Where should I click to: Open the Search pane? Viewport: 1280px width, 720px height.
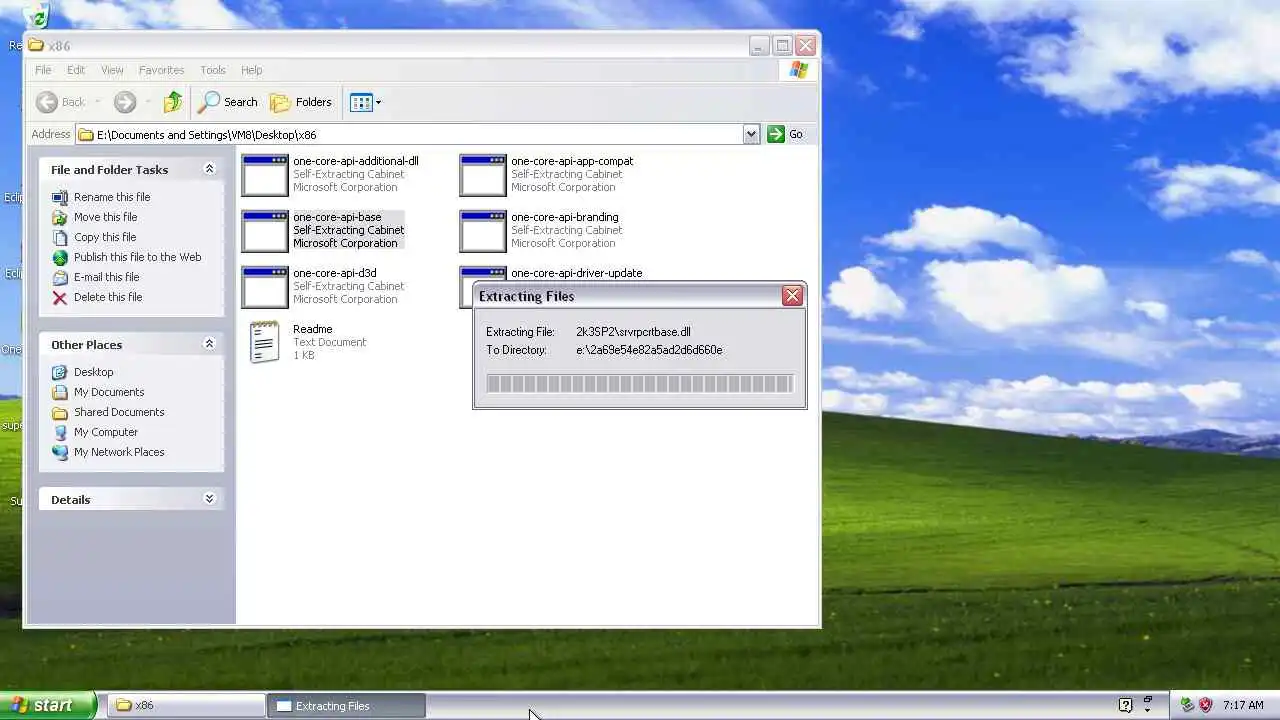click(x=228, y=102)
